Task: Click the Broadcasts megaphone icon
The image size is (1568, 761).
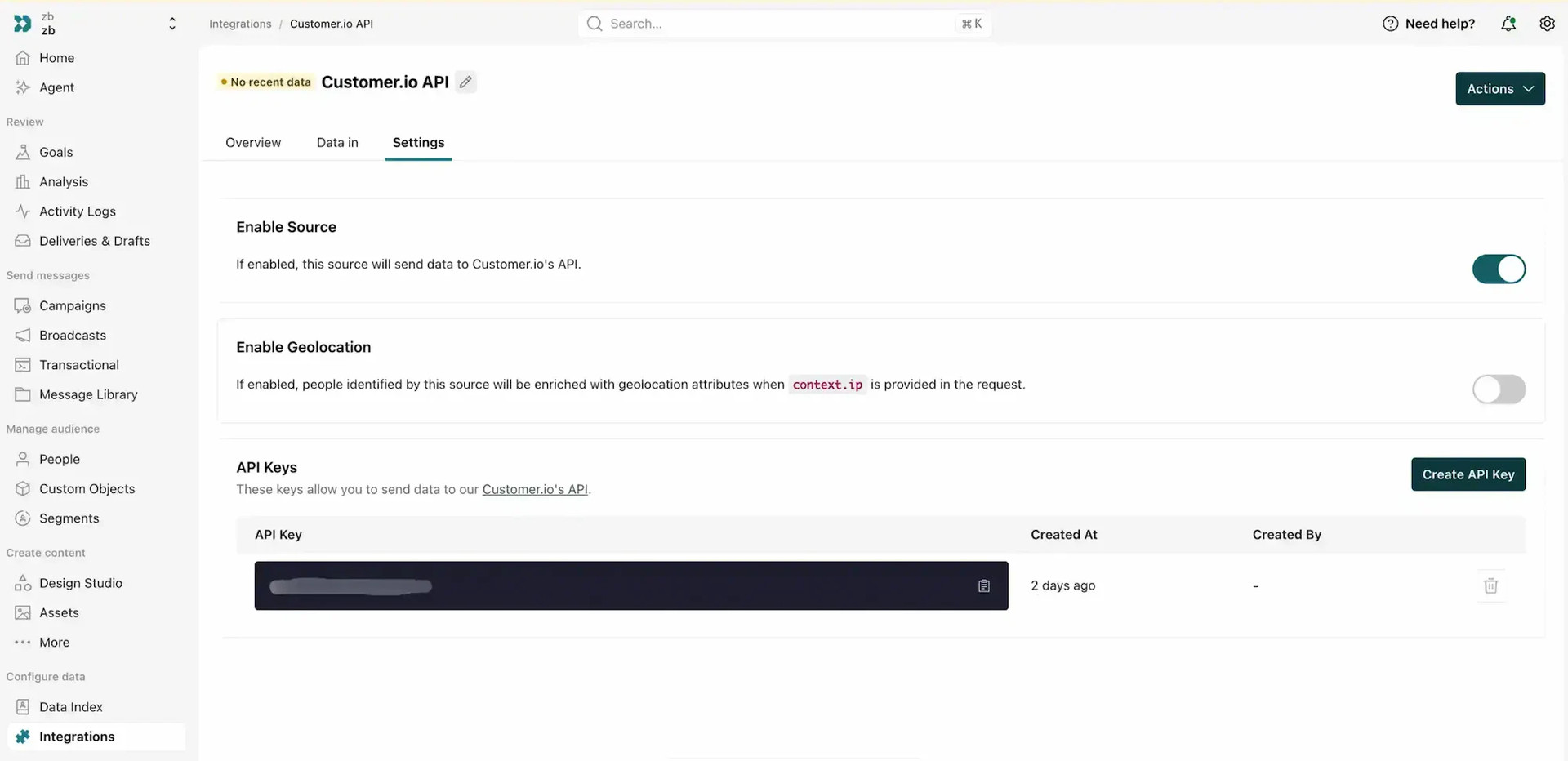Action: (x=23, y=336)
